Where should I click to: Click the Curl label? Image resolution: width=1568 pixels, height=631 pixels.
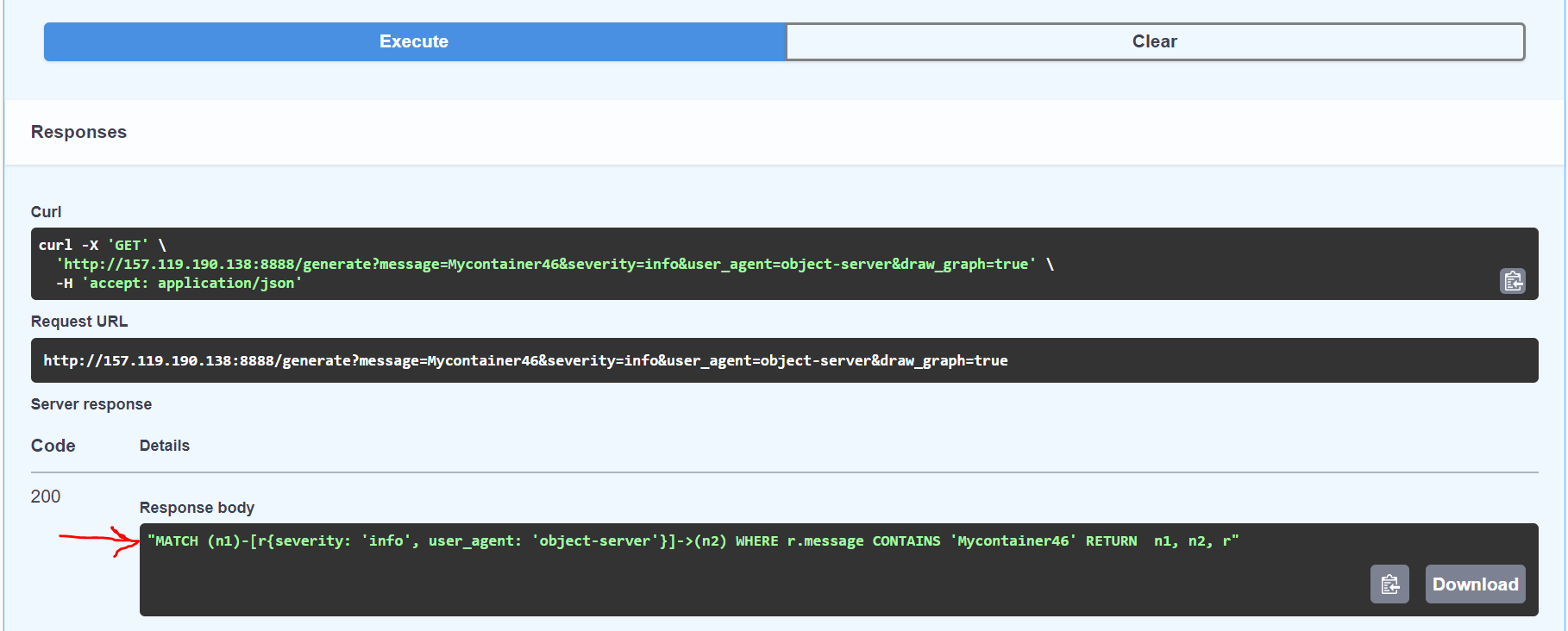[x=47, y=212]
